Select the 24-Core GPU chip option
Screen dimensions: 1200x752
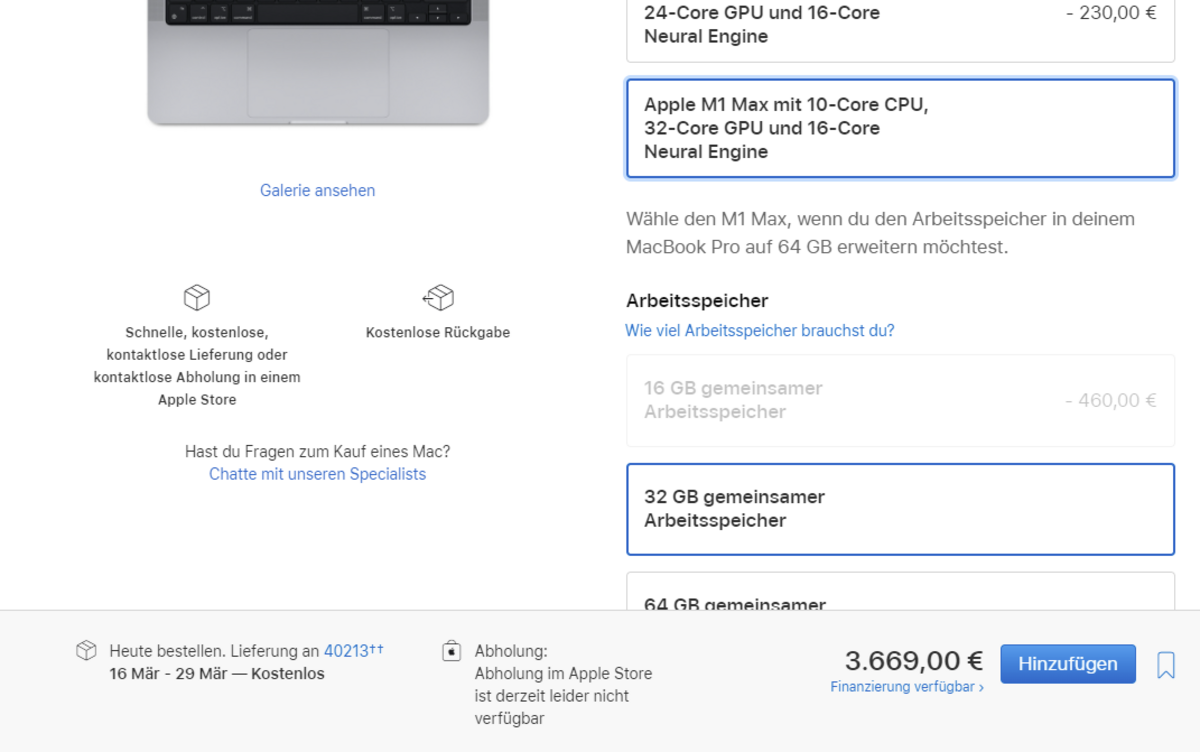click(901, 30)
